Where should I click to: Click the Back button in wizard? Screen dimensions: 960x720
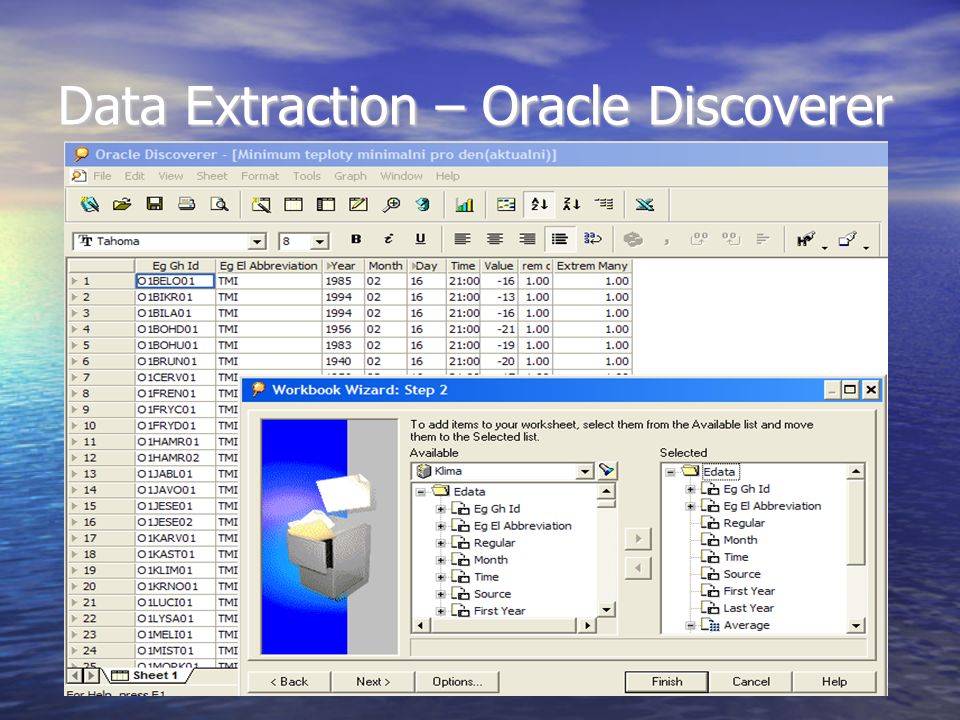tap(289, 681)
